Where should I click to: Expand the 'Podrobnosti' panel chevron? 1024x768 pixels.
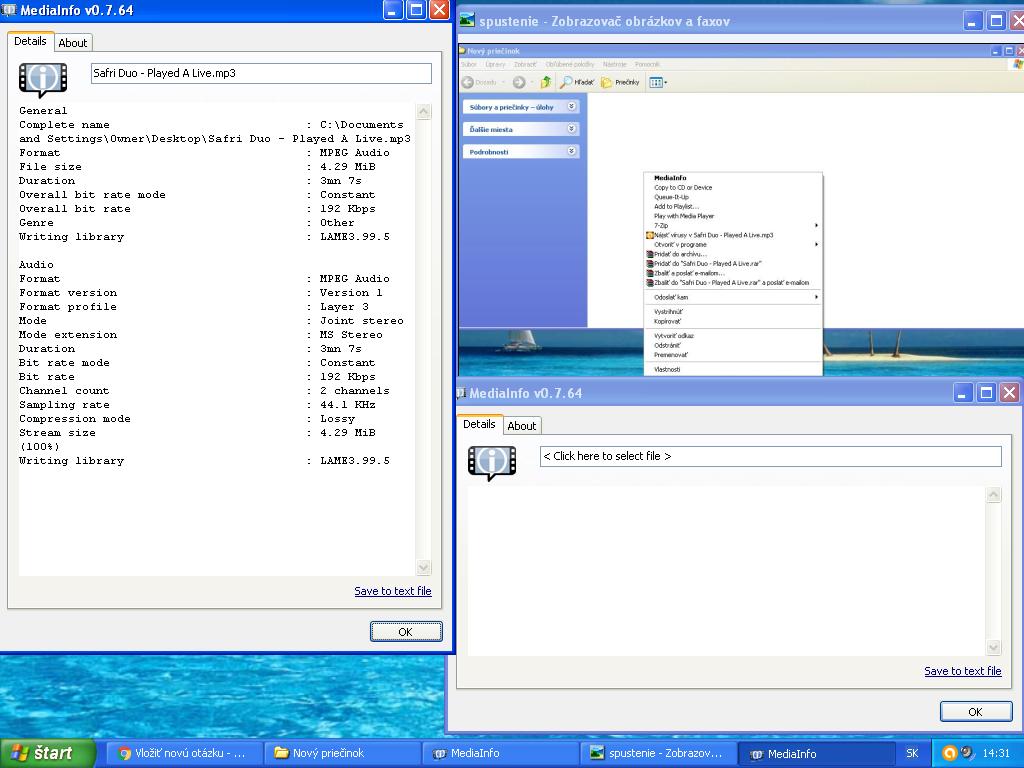[572, 152]
